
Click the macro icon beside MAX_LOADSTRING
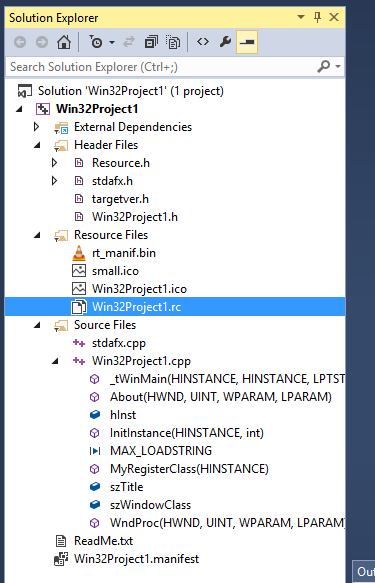point(95,451)
